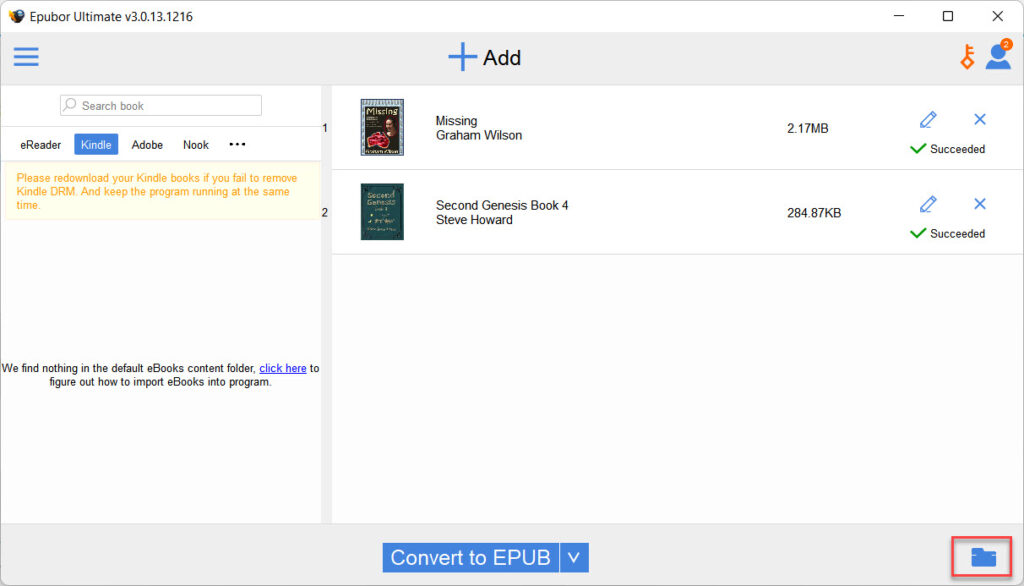Edit metadata for Second Genesis Book 4
Image resolution: width=1024 pixels, height=586 pixels.
coord(928,204)
